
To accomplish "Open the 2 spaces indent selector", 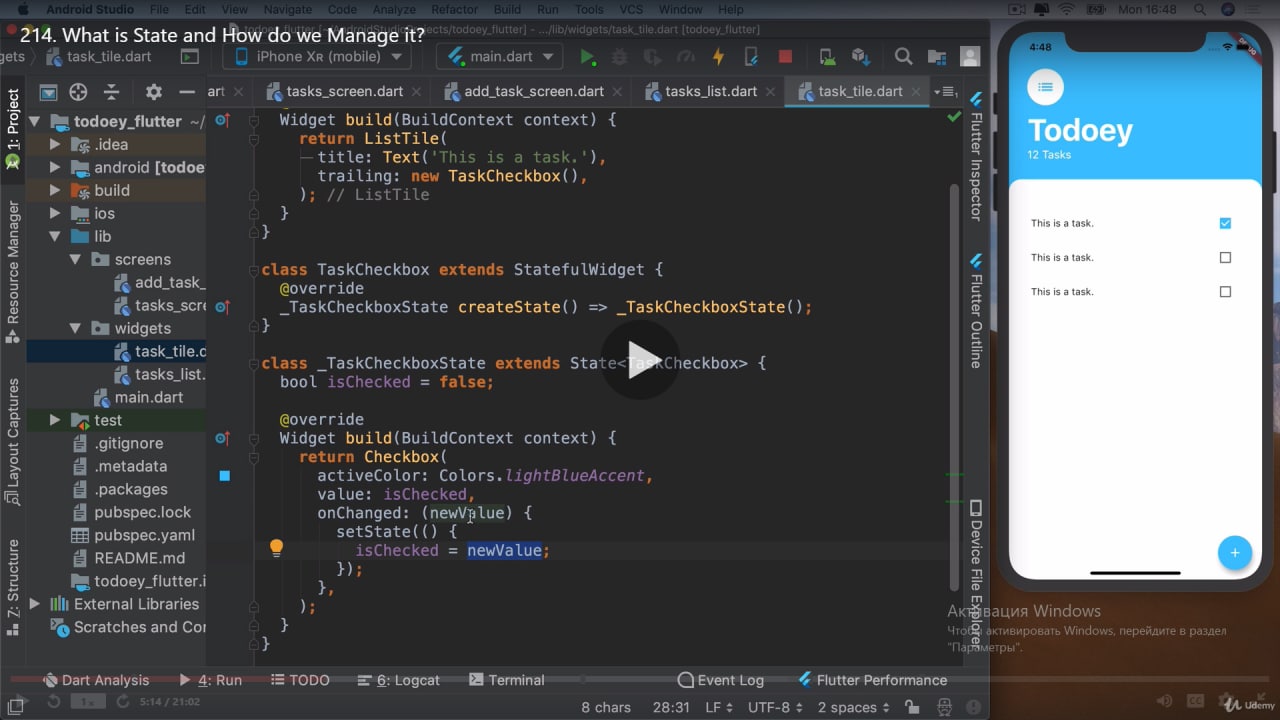I will click(853, 707).
